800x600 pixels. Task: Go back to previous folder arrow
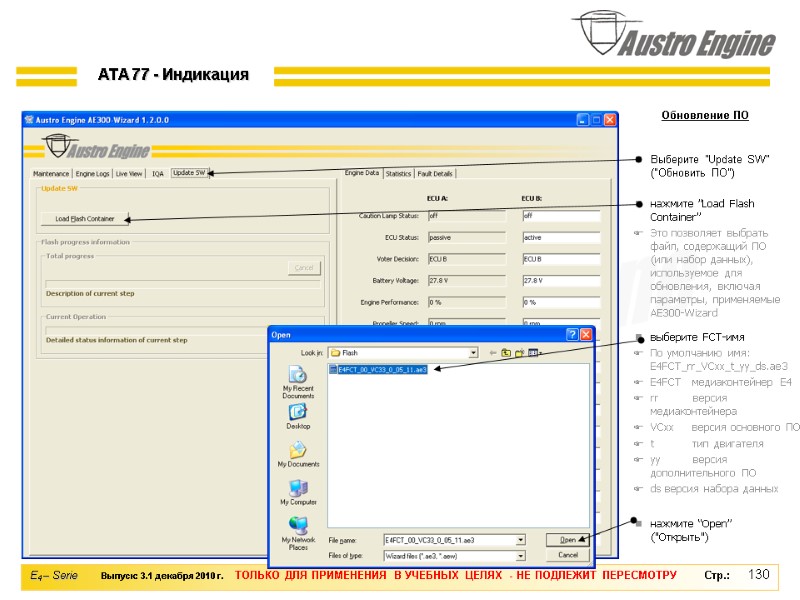tap(492, 353)
